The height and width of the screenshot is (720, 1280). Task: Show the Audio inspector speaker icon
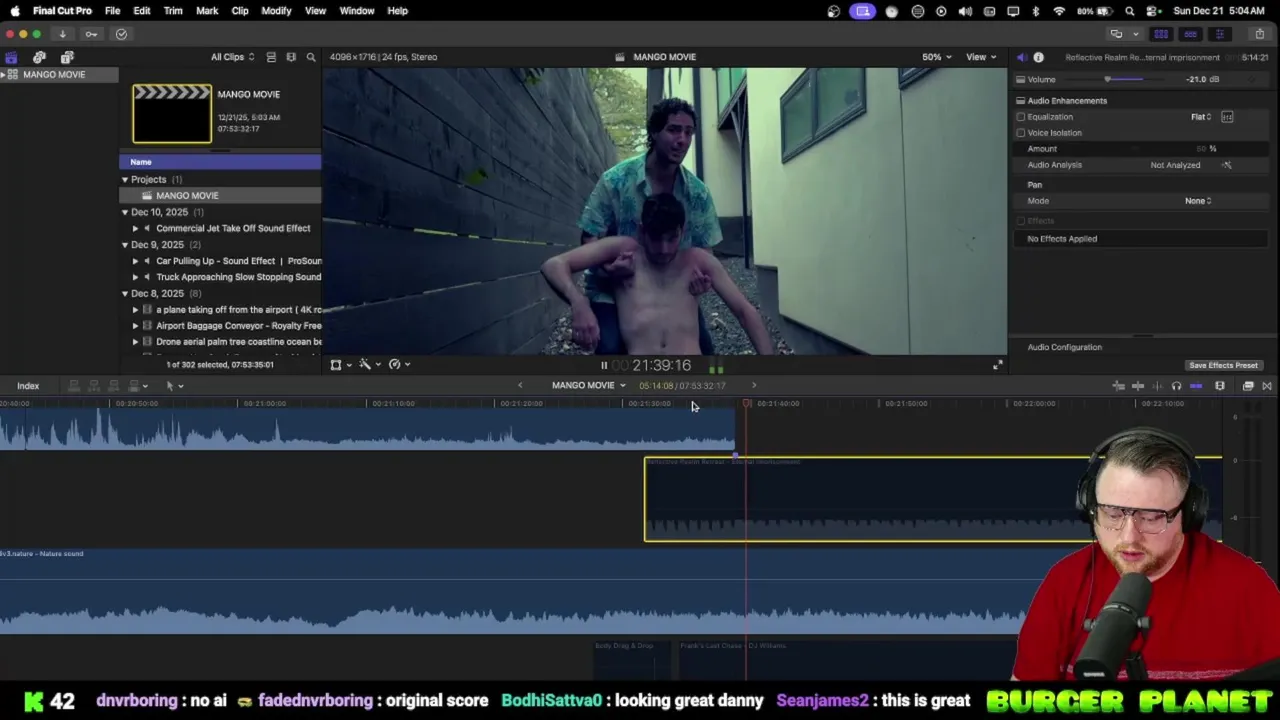point(1021,57)
